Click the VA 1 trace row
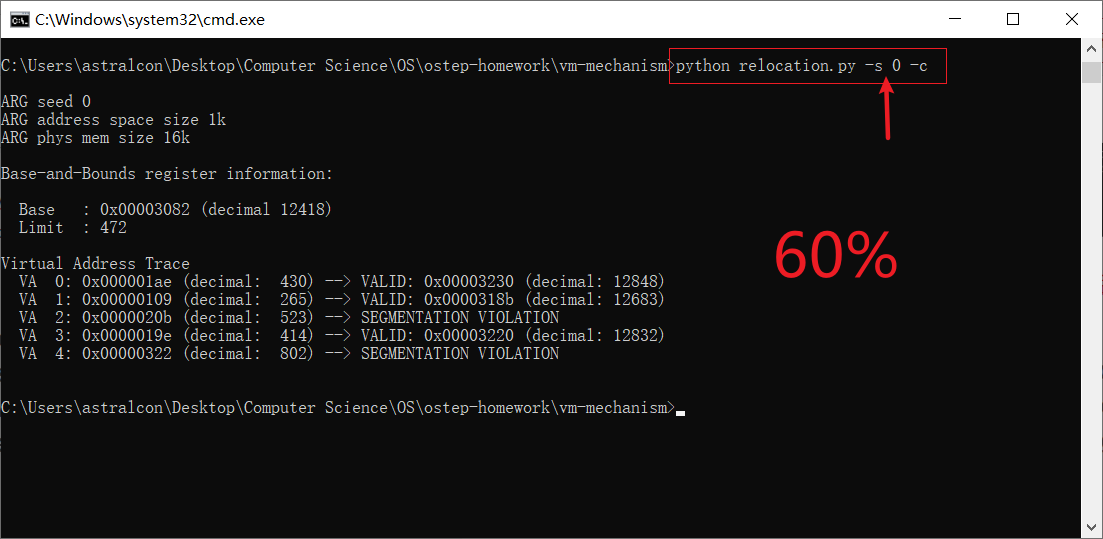 click(342, 300)
